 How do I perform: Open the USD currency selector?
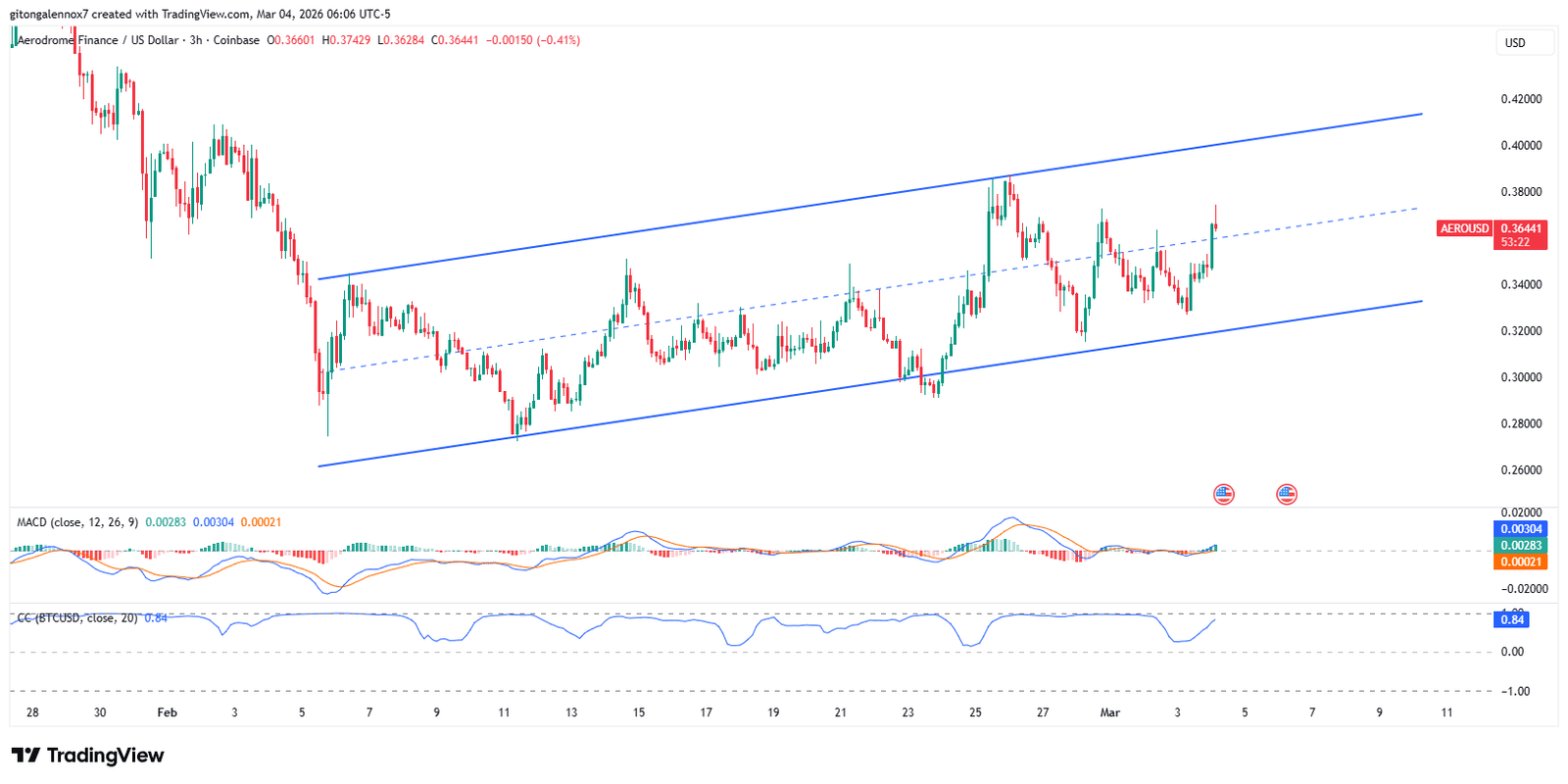[1523, 43]
